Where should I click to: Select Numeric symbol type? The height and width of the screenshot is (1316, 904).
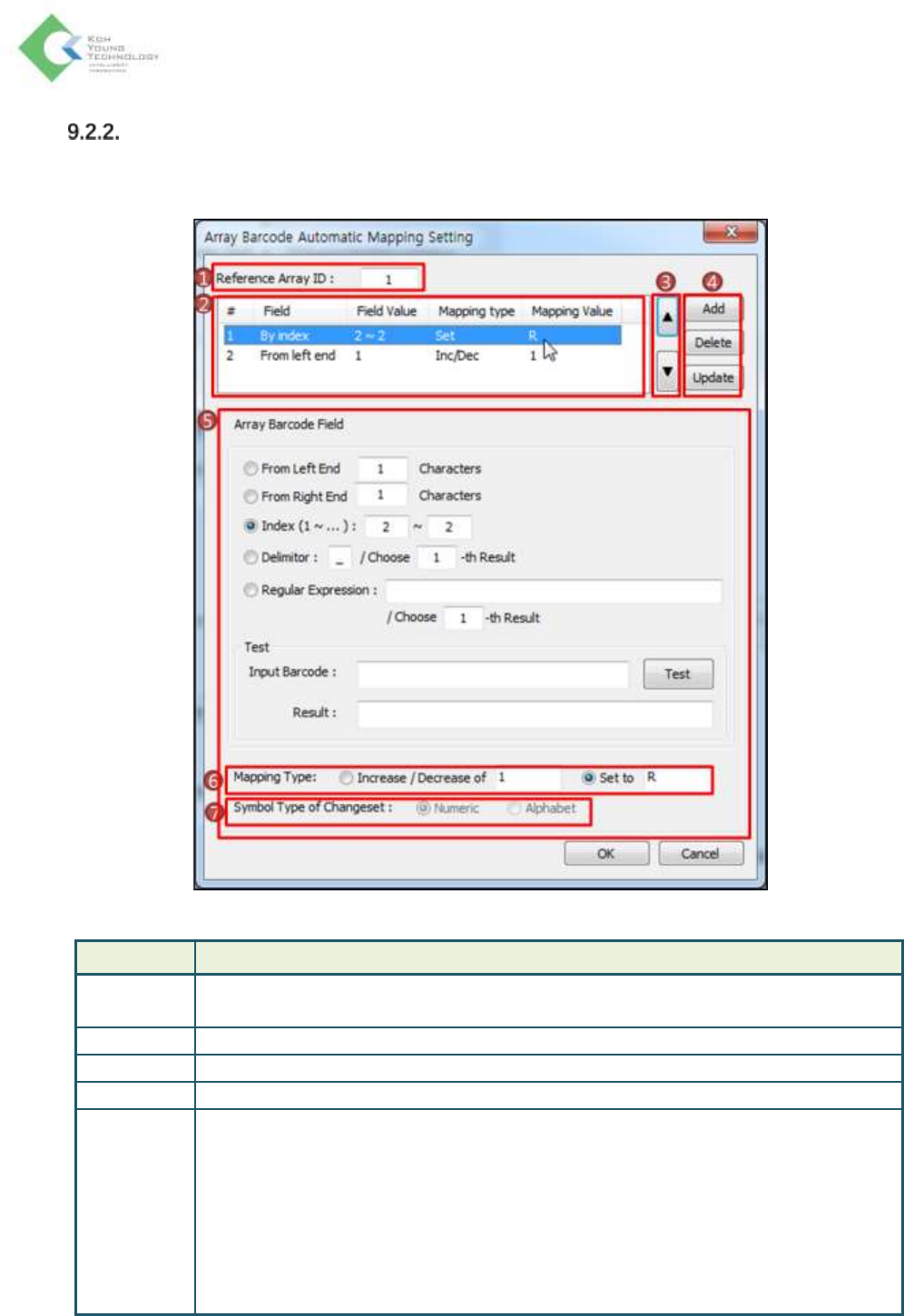pyautogui.click(x=423, y=809)
